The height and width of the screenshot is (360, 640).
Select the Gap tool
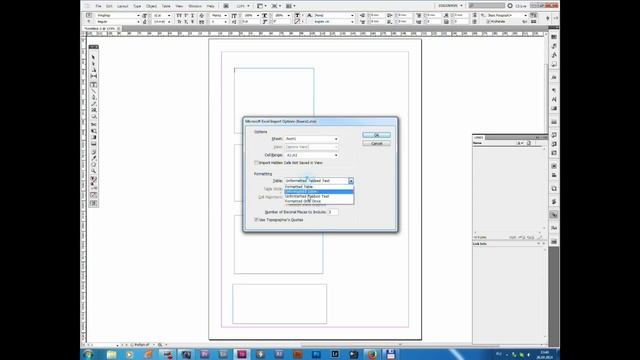coord(93,76)
